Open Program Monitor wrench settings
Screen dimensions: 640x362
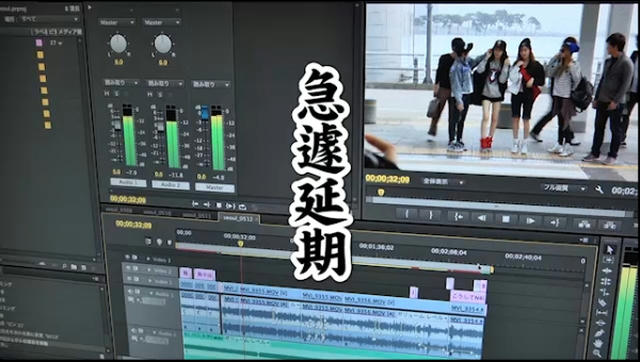tap(599, 189)
